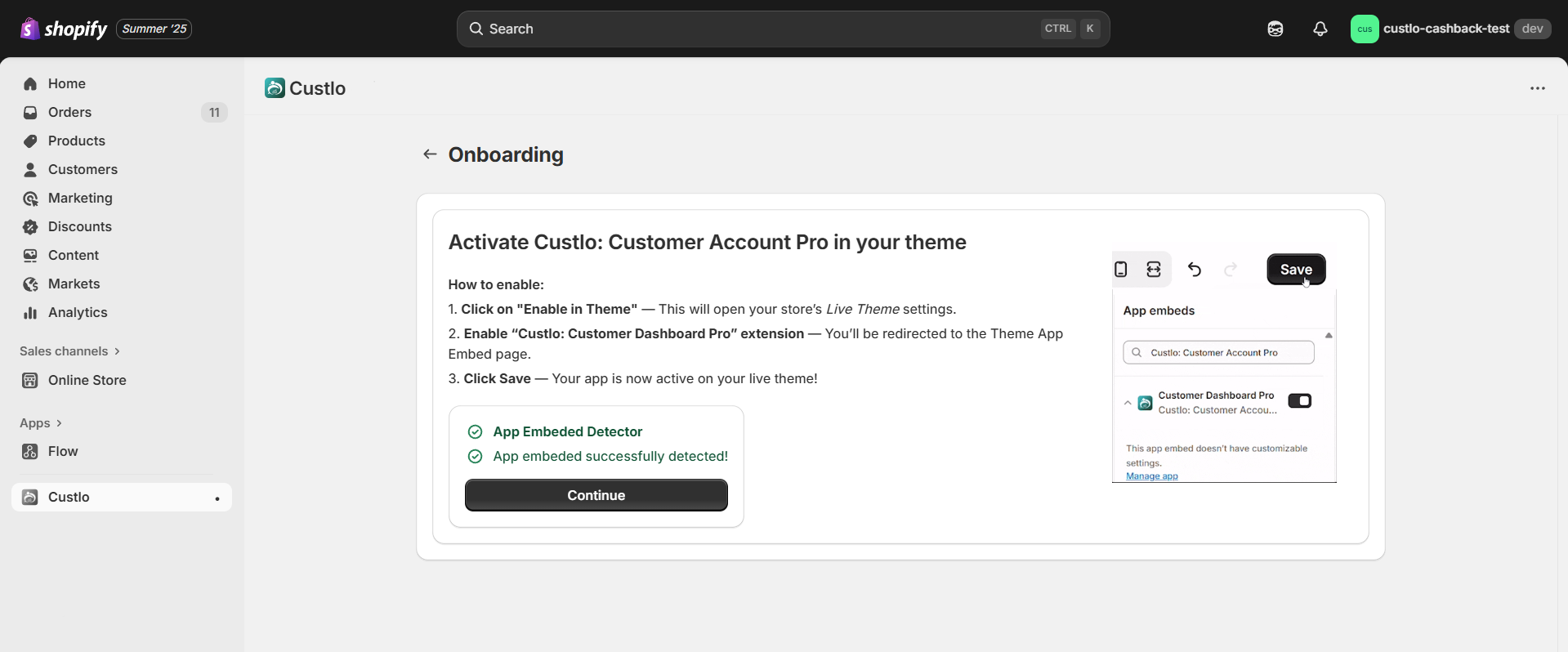1568x652 pixels.
Task: Open Products in sidebar
Action: [x=122, y=141]
